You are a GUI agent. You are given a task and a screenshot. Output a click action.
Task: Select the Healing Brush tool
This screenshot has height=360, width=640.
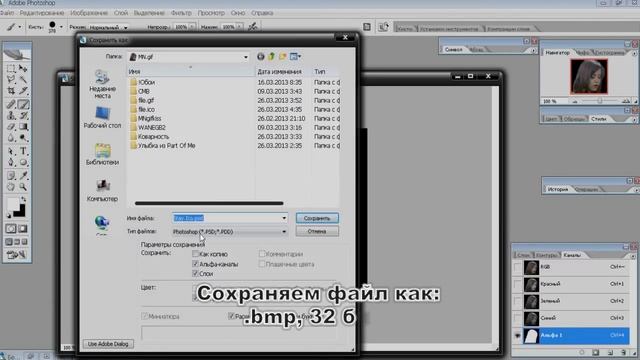[x=11, y=104]
